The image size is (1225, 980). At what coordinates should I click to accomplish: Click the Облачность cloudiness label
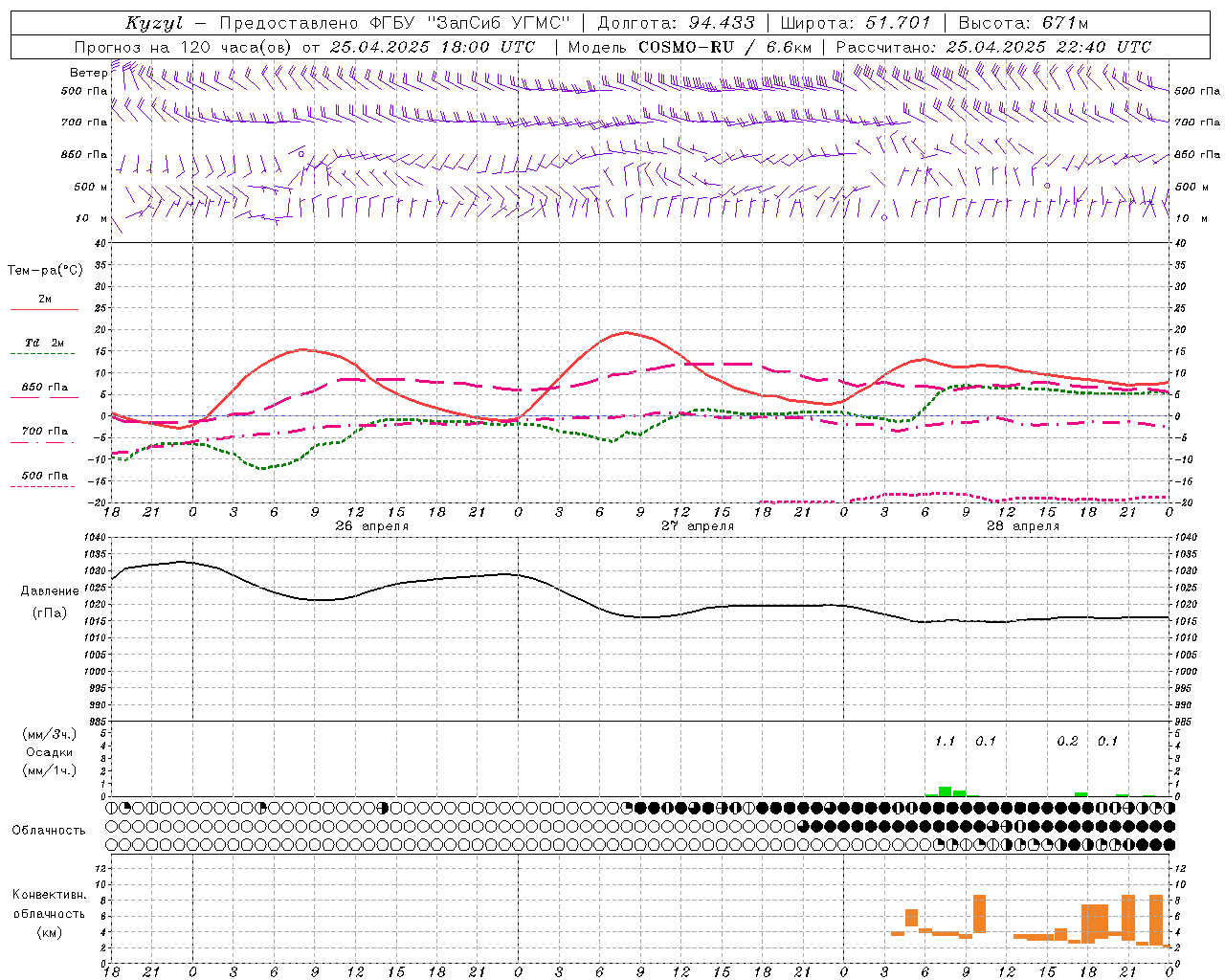(49, 831)
